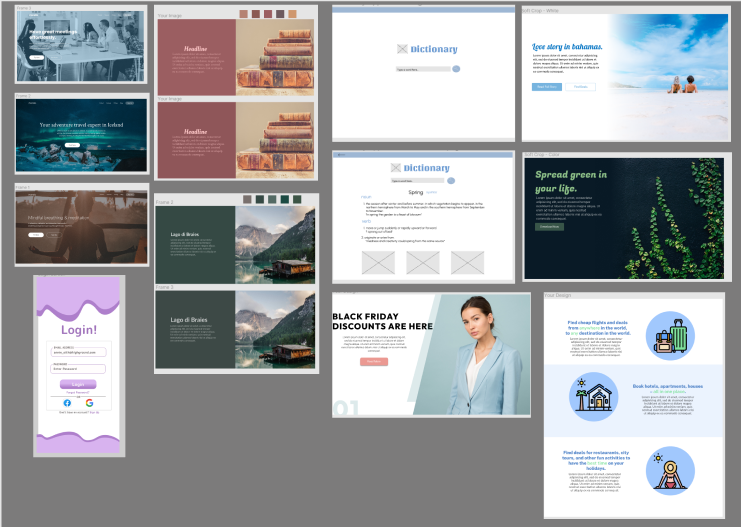Image resolution: width=741 pixels, height=527 pixels.
Task: Pick the dusky mauve swatch above the books
Action: pos(280,14)
